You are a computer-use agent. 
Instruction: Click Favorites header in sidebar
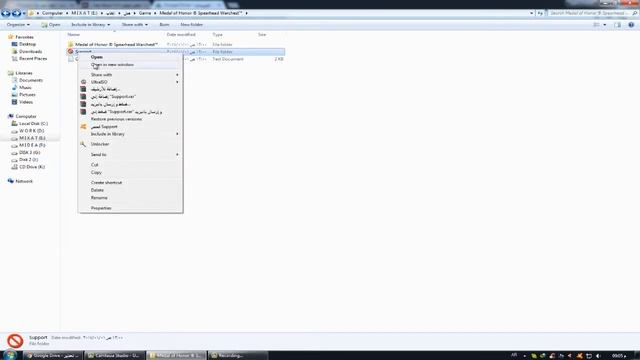[x=24, y=37]
